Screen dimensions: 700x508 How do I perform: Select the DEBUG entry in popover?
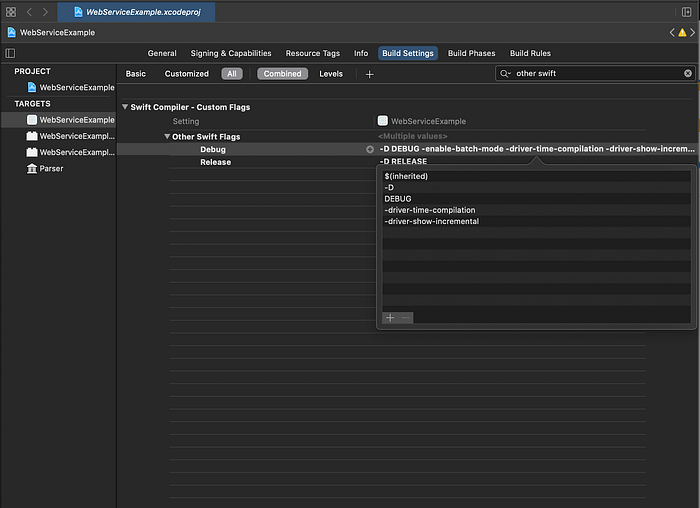(x=536, y=199)
